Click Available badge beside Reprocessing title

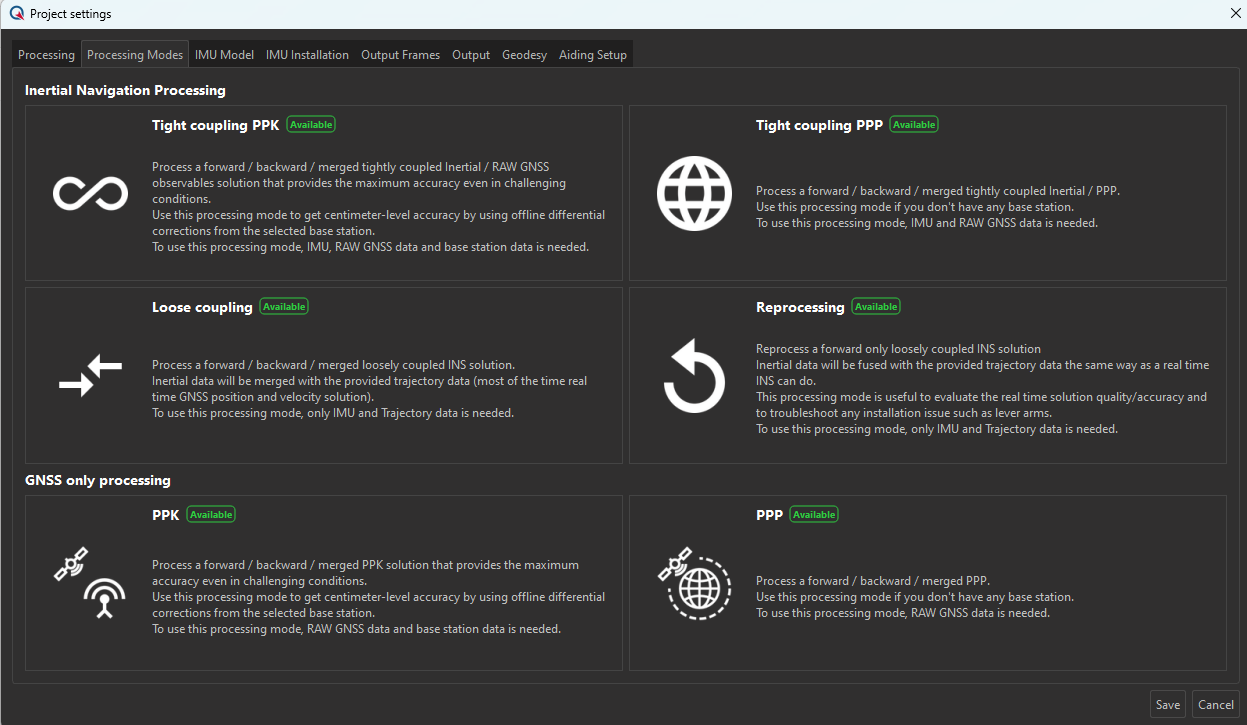tap(876, 307)
